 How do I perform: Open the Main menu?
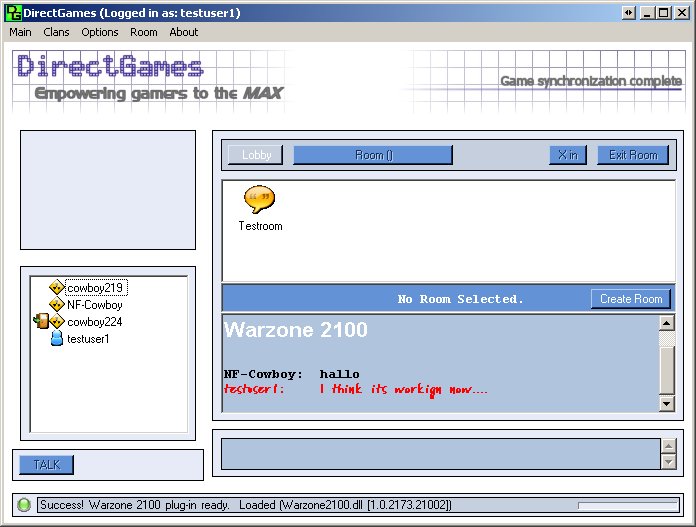[x=20, y=32]
